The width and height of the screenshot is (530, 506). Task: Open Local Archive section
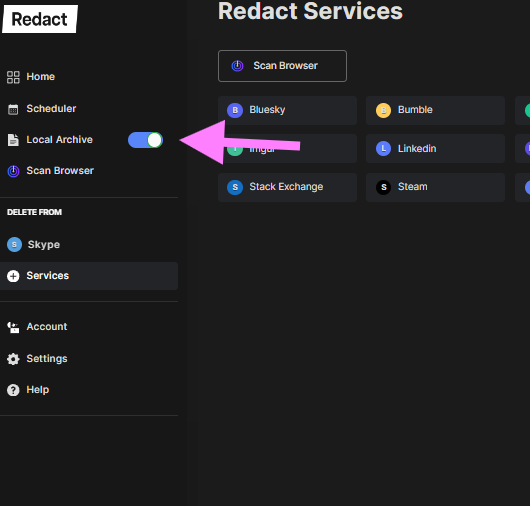click(59, 140)
